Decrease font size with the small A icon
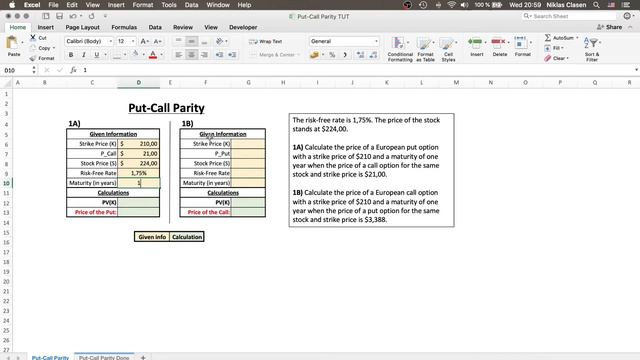This screenshot has height=360, width=640. (x=158, y=41)
